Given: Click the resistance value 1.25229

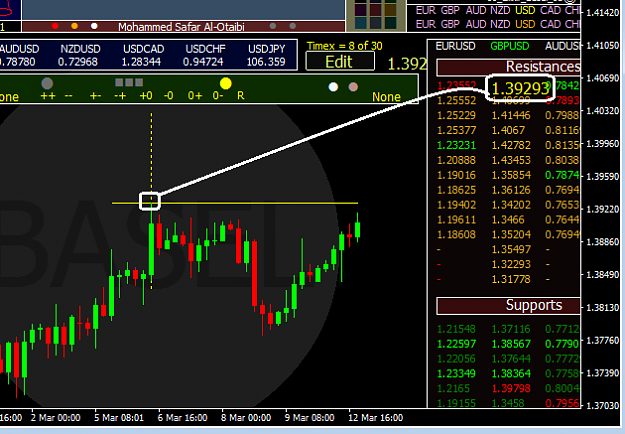Looking at the screenshot, I should (x=456, y=116).
